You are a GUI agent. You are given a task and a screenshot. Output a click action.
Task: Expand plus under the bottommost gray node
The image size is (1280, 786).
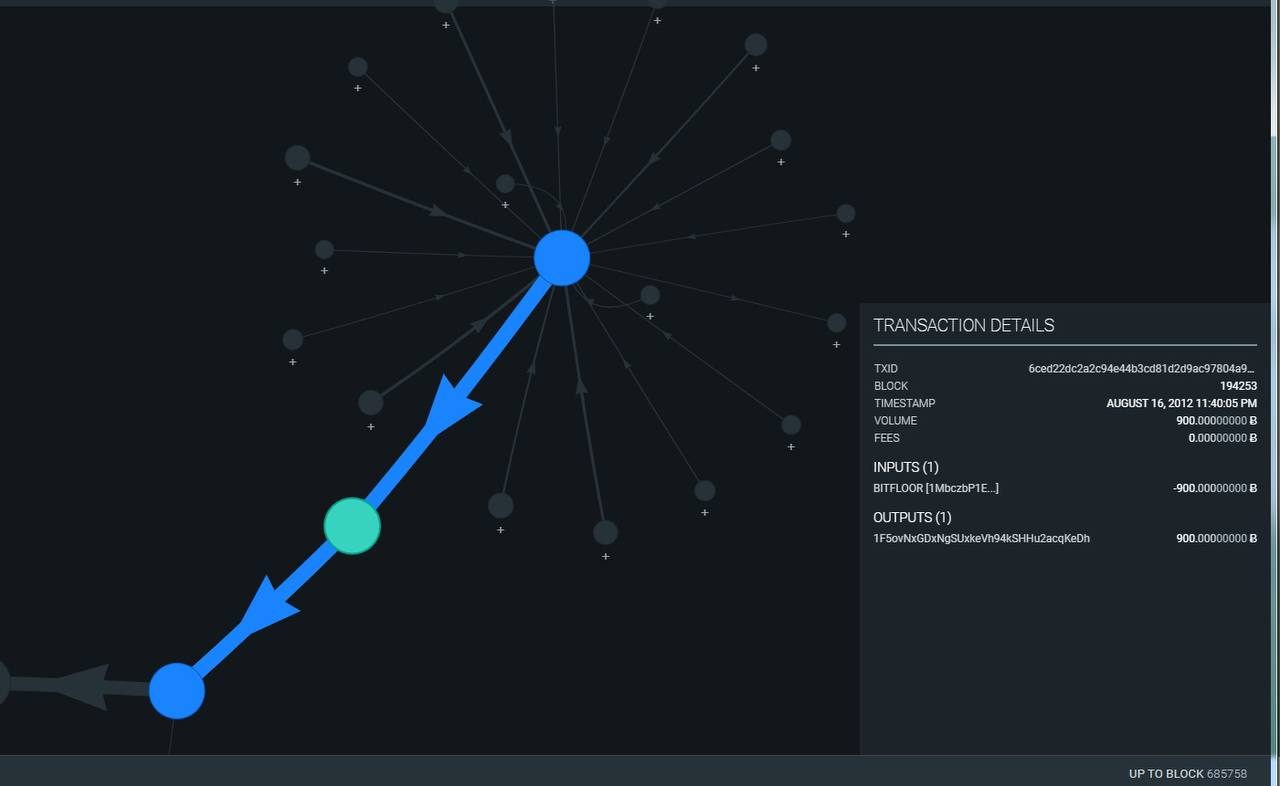click(605, 556)
